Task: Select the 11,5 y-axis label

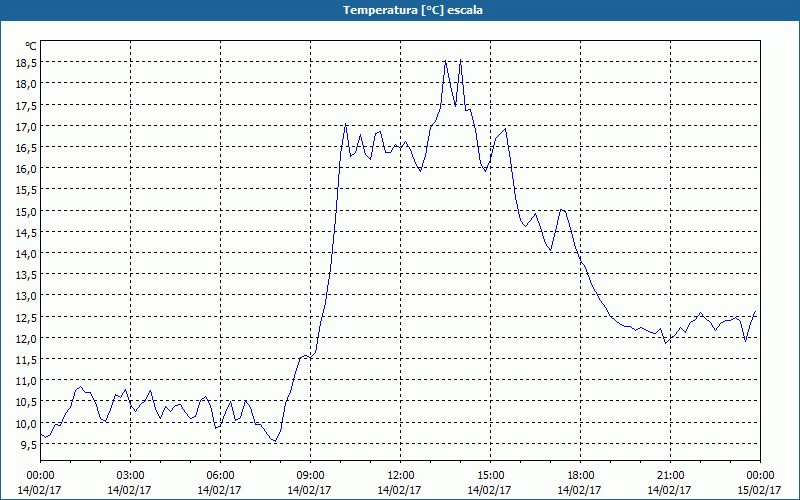Action: 26,360
